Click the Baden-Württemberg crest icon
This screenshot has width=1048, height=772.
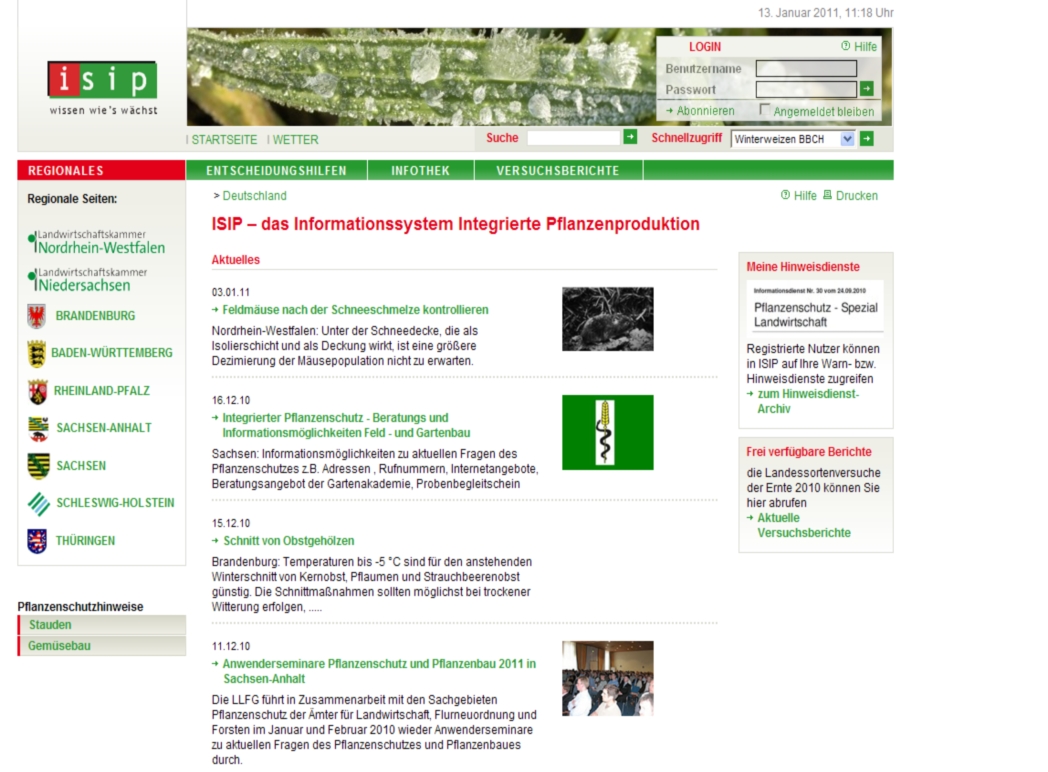(36, 353)
